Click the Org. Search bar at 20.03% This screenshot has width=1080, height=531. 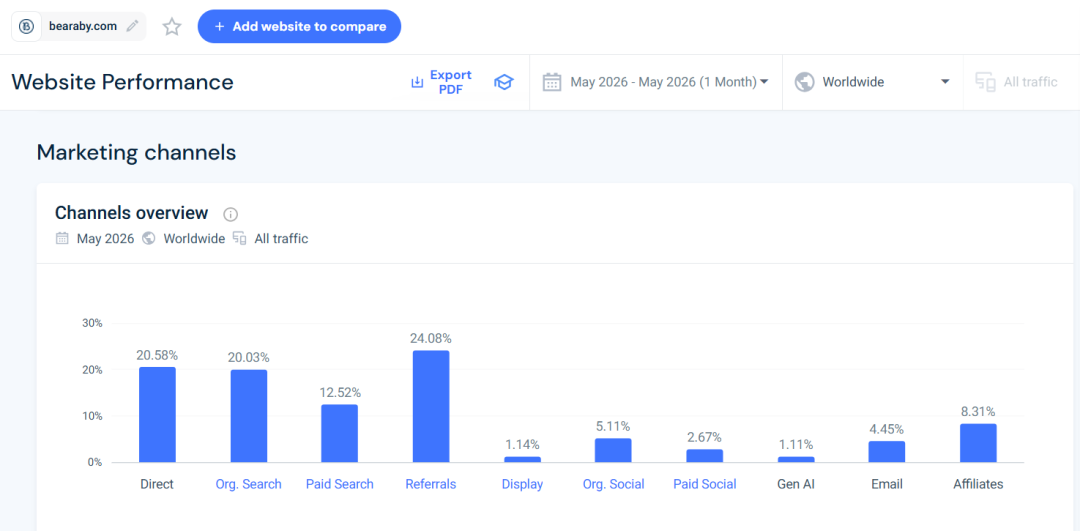click(x=249, y=416)
